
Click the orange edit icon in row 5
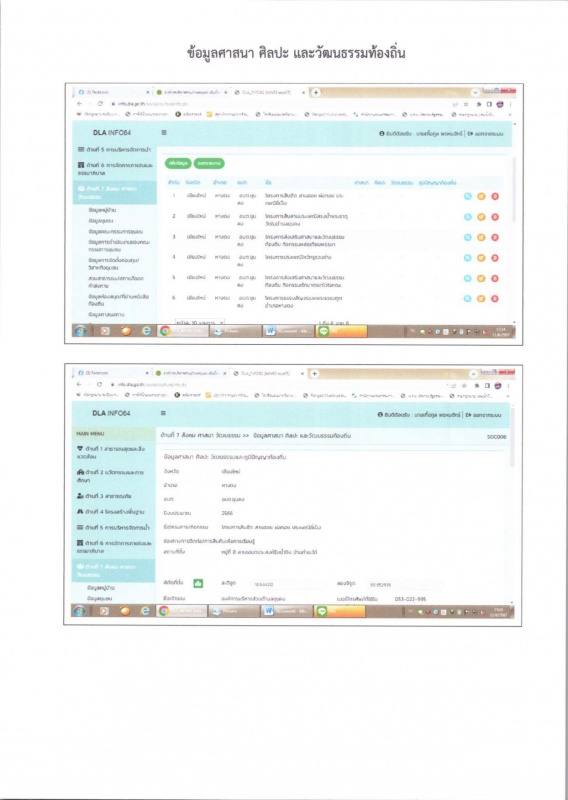coord(481,278)
